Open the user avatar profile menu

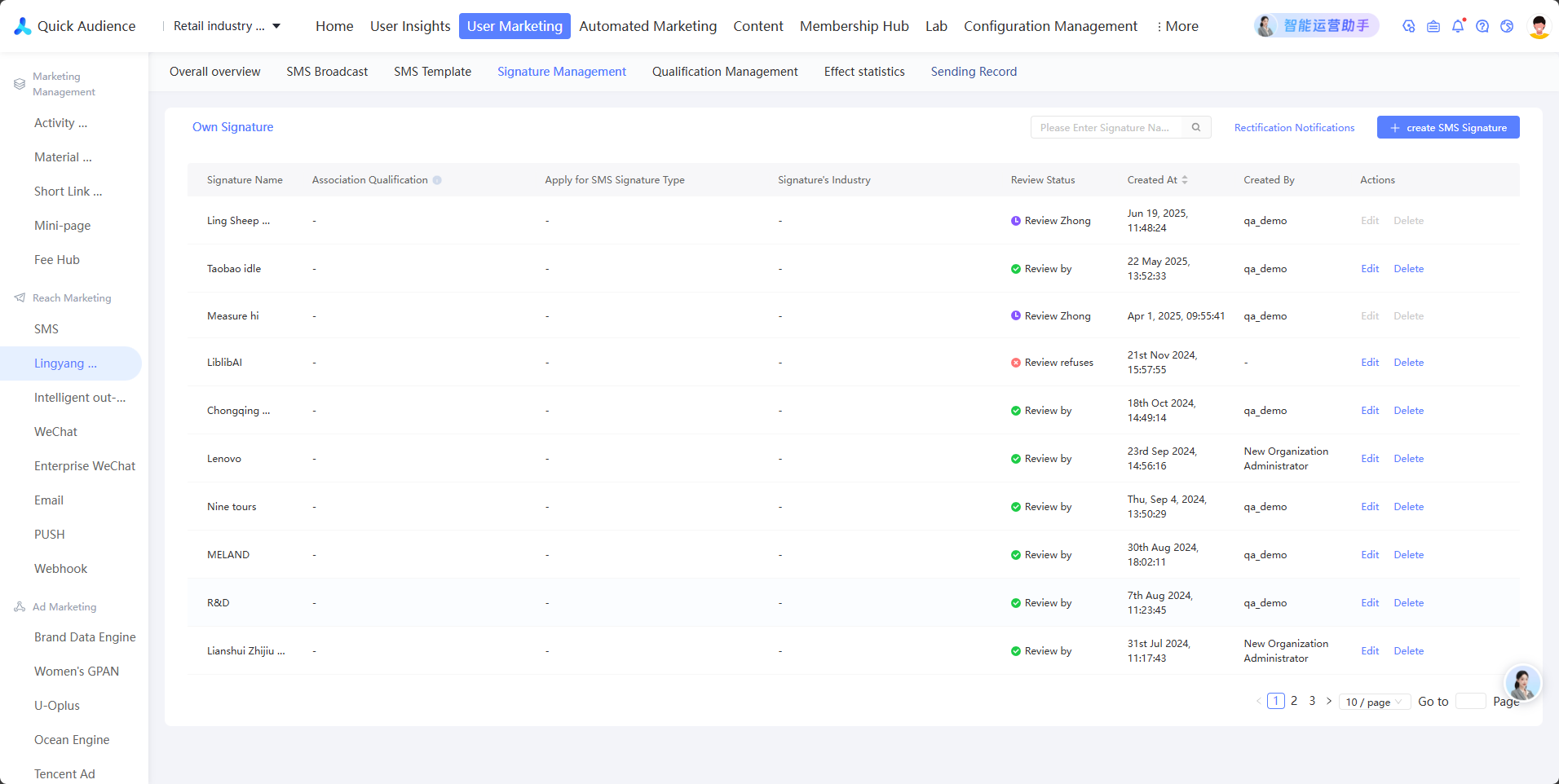pos(1539,26)
